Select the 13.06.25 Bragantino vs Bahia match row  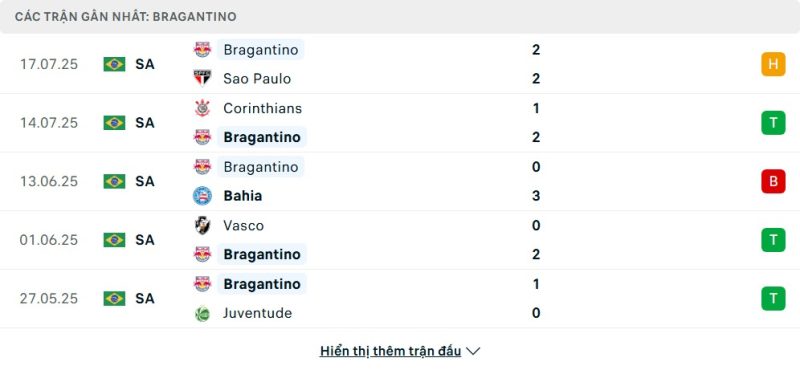(400, 181)
